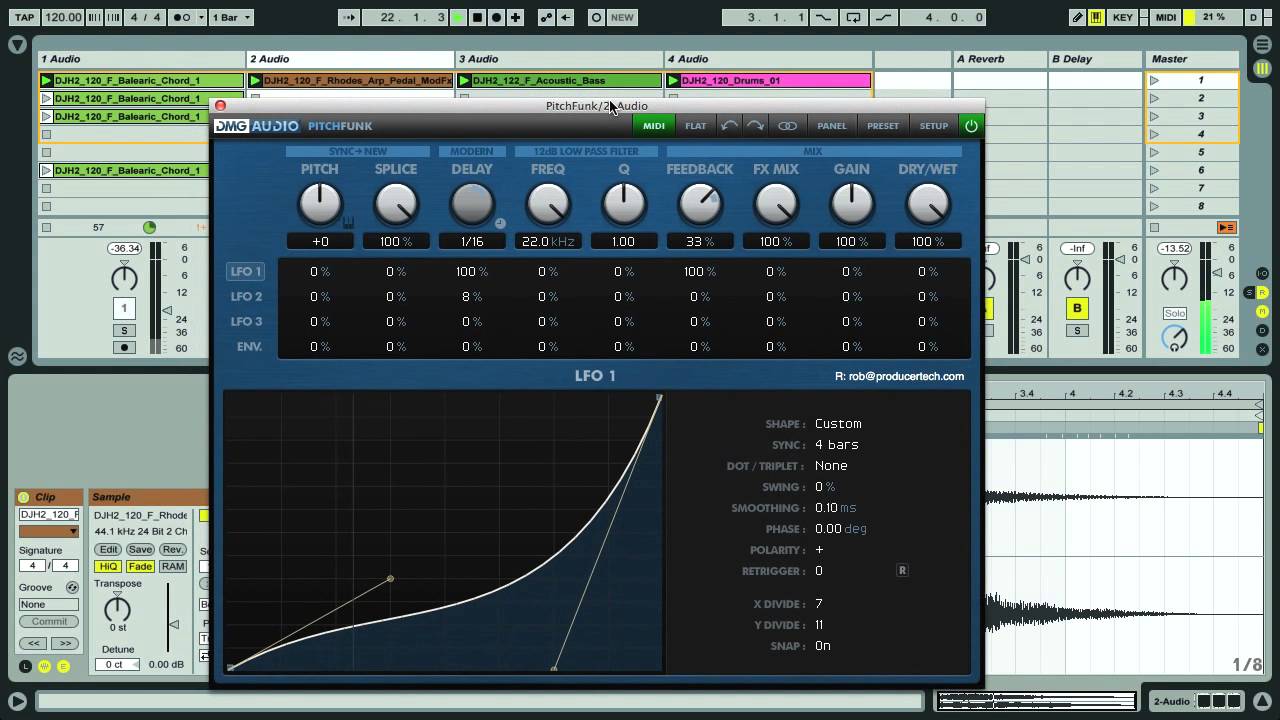Click PitchFunk FLAT button
This screenshot has height=720, width=1280.
pyautogui.click(x=696, y=125)
